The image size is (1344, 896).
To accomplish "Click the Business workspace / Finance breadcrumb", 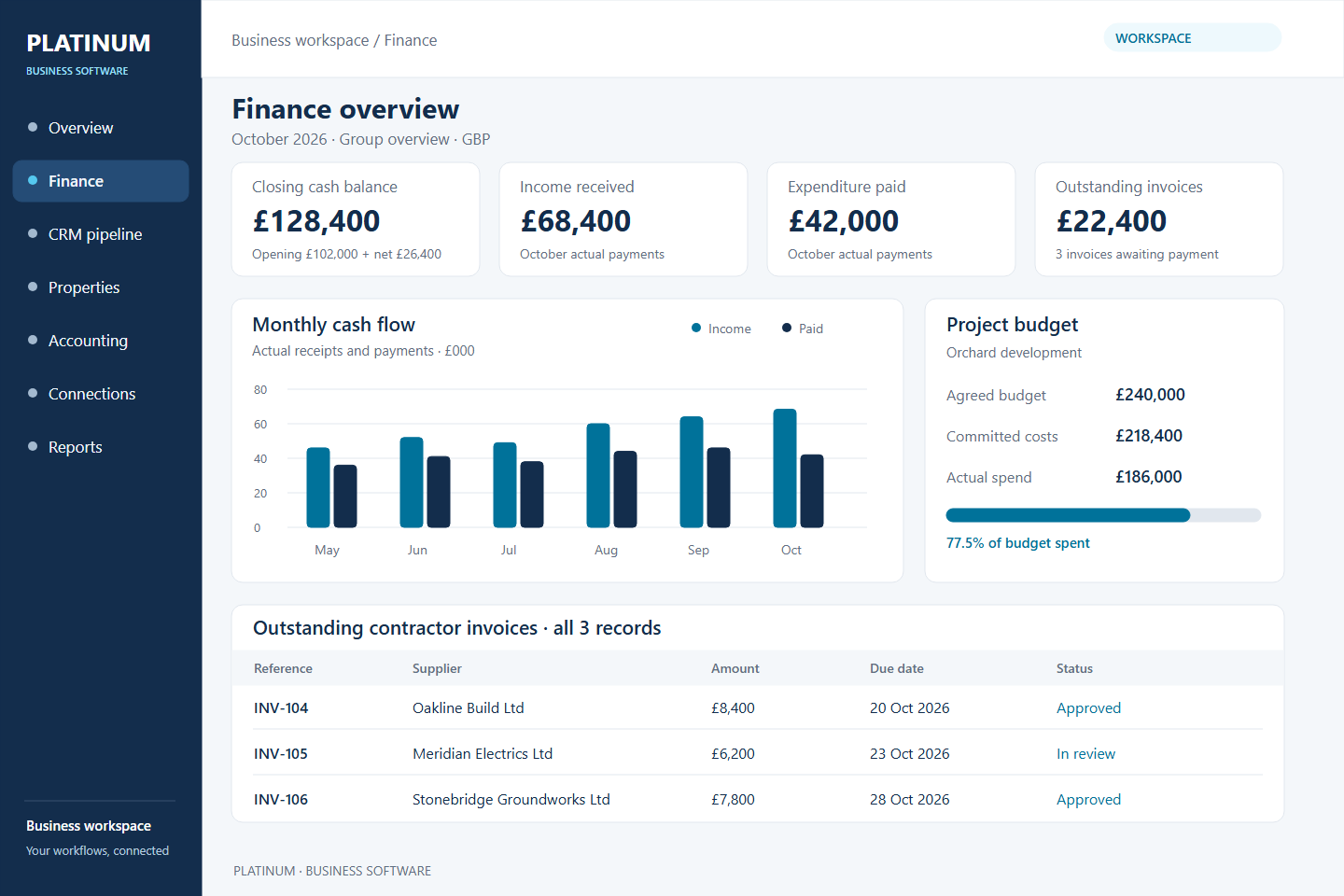I will (x=334, y=40).
